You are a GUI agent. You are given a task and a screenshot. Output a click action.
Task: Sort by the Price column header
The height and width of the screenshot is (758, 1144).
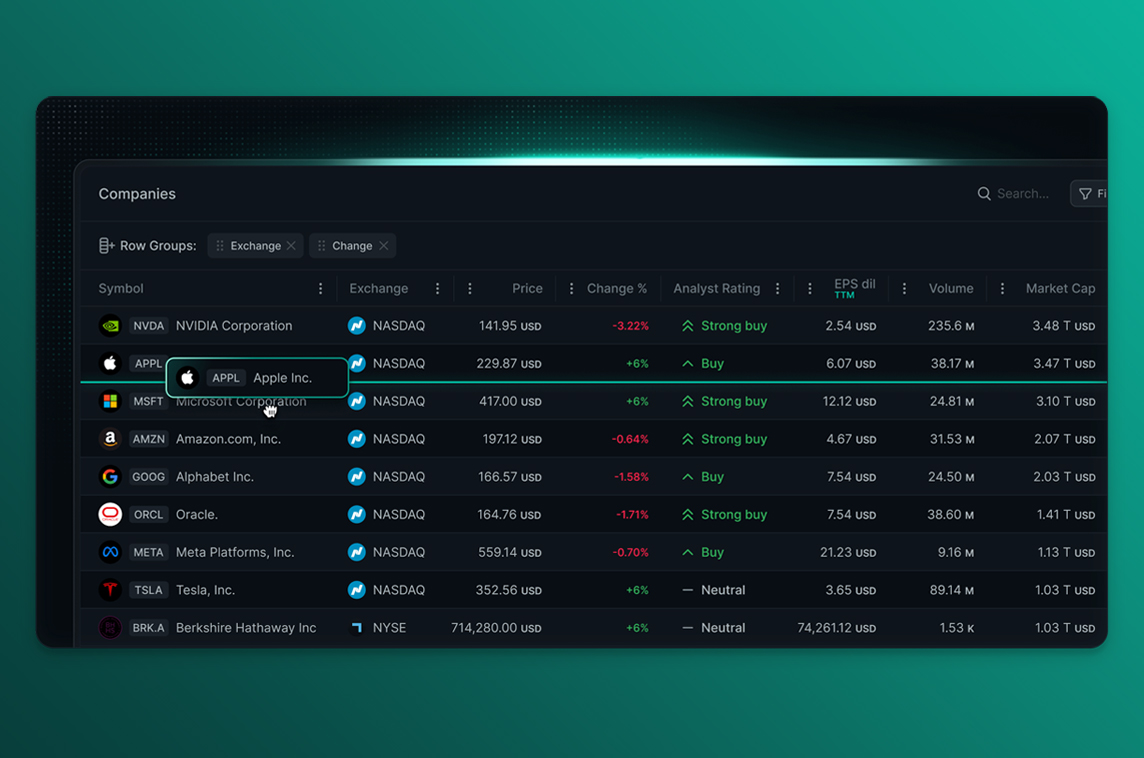coord(527,288)
